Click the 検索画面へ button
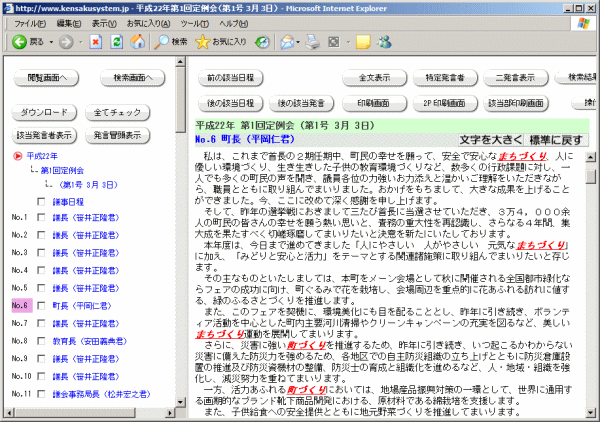600x422 pixels. click(132, 78)
